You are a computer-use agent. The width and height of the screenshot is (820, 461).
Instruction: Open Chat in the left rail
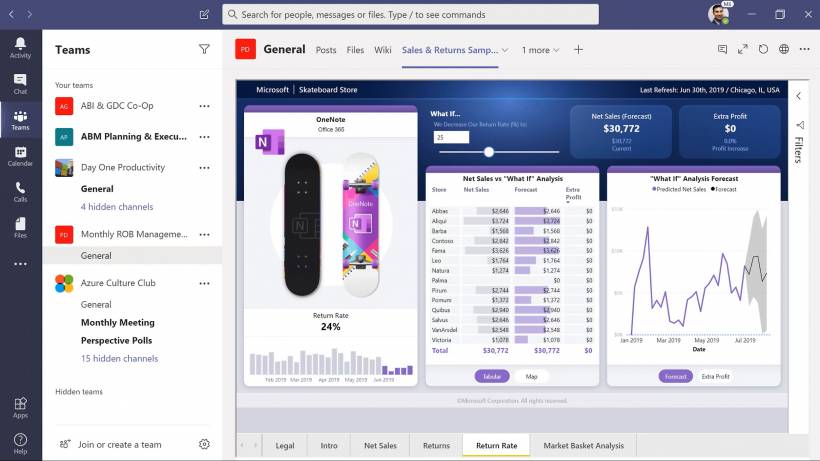(x=20, y=83)
